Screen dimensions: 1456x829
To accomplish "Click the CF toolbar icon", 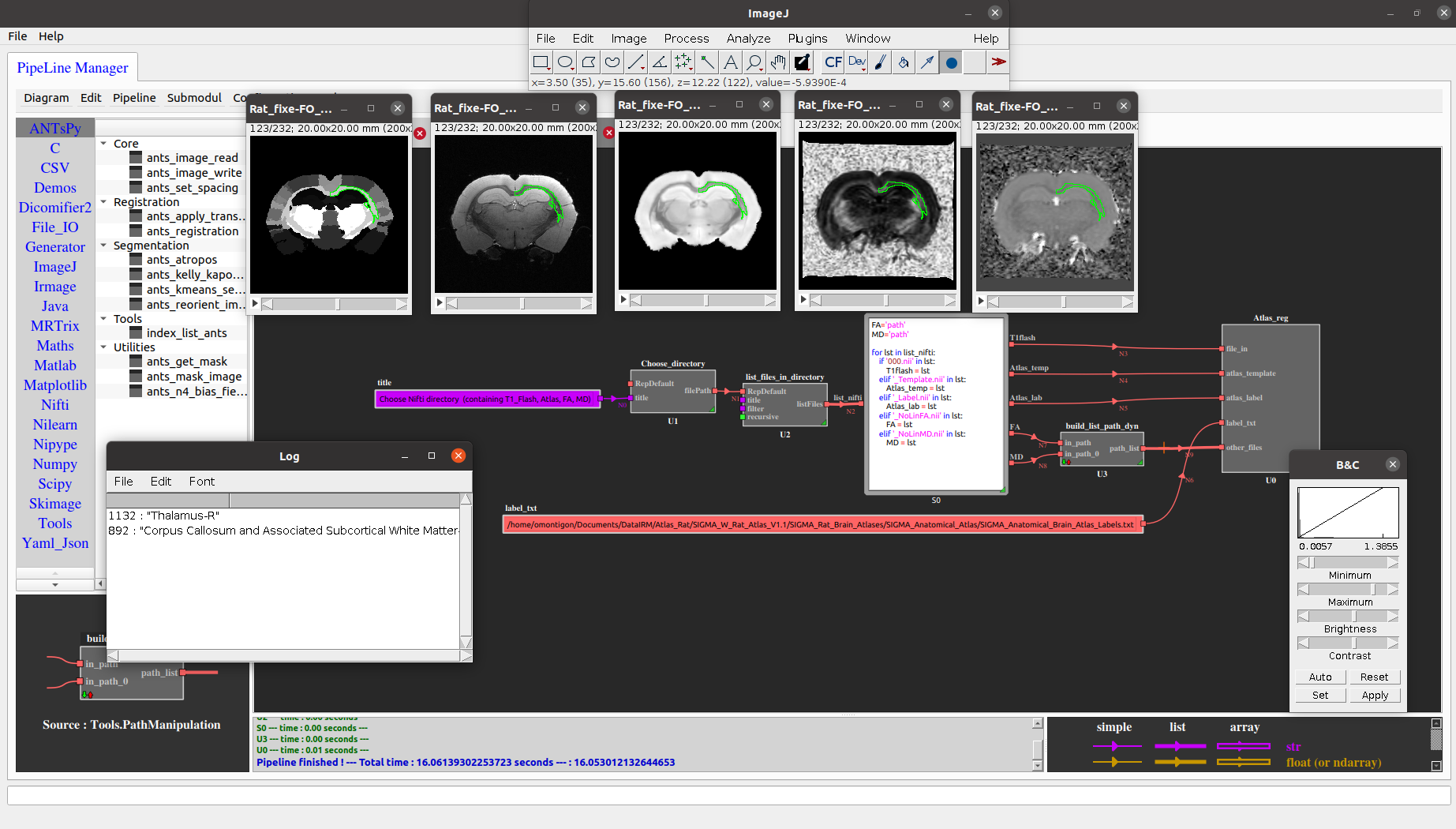I will pyautogui.click(x=833, y=62).
